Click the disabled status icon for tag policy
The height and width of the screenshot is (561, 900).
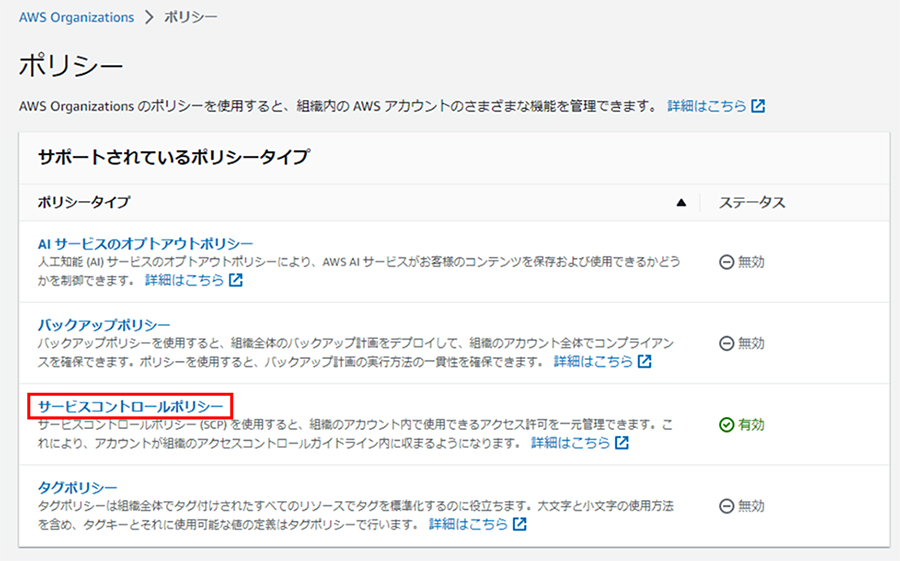[x=727, y=506]
